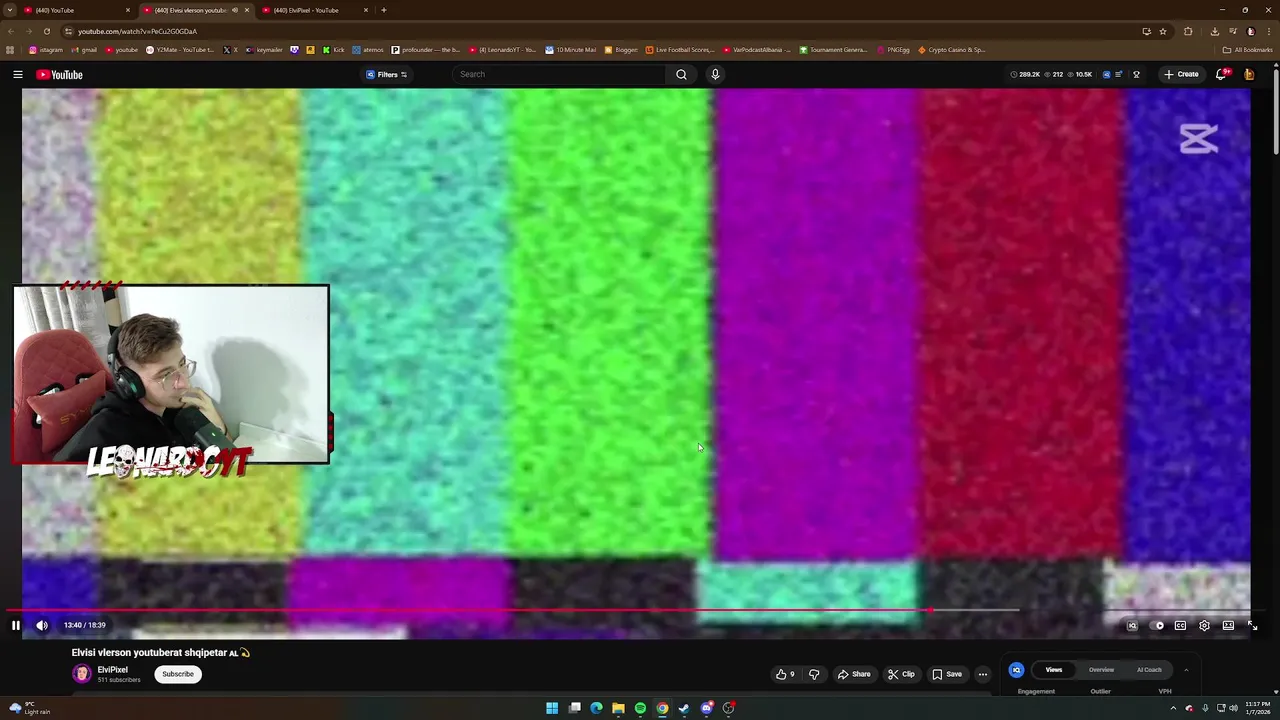Open Steam from the taskbar

[x=684, y=708]
